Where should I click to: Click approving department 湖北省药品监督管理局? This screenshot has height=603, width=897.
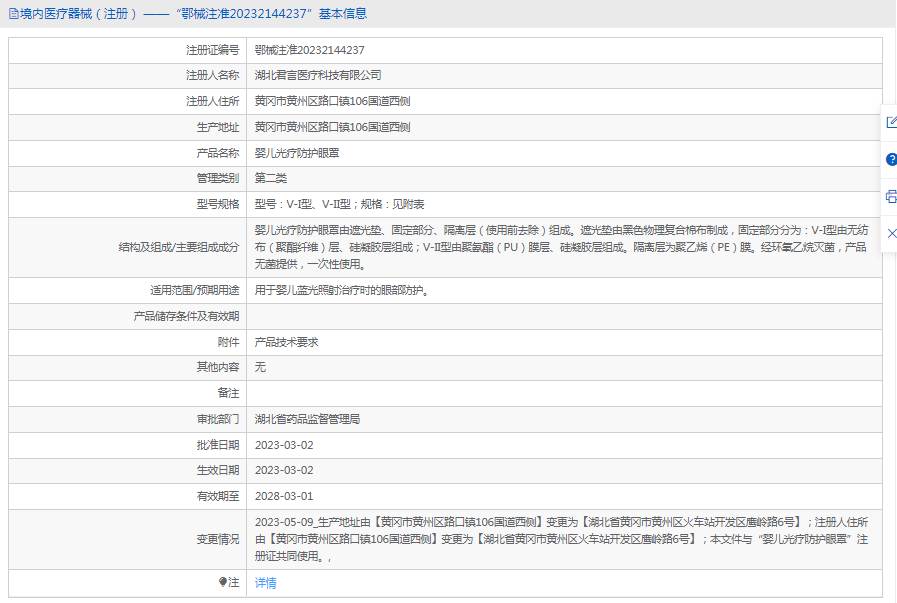(x=307, y=419)
